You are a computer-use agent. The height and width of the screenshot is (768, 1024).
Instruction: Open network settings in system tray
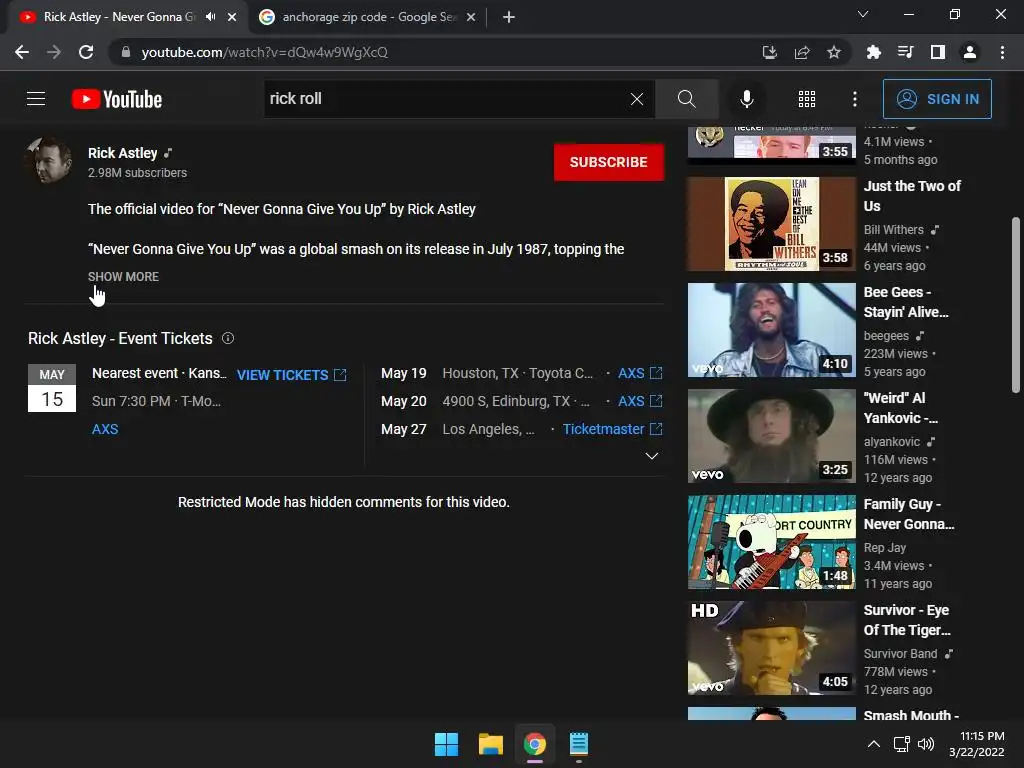(902, 744)
